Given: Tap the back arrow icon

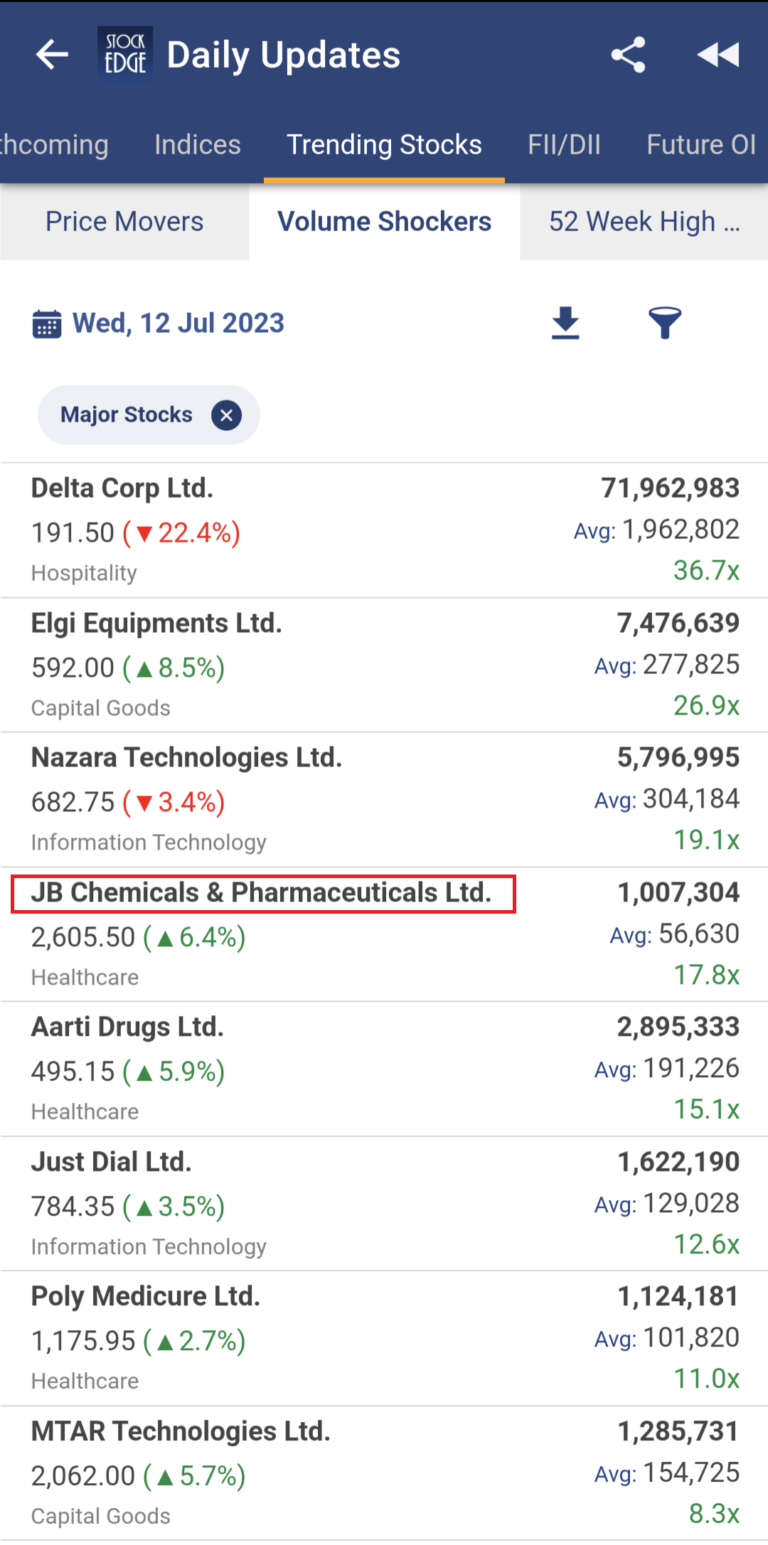Looking at the screenshot, I should tap(52, 55).
